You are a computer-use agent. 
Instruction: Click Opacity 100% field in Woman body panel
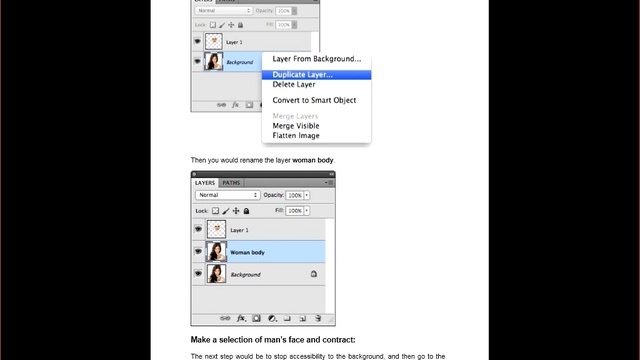coord(294,196)
